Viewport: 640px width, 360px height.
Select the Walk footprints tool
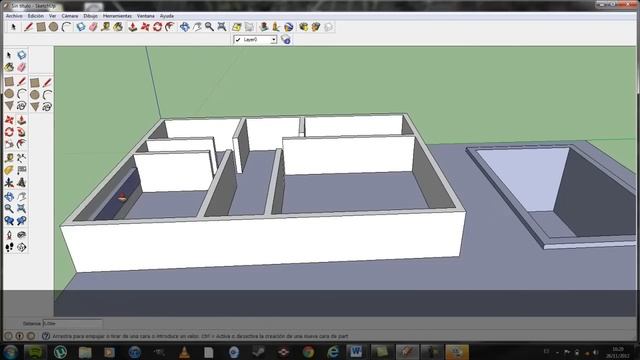[x=9, y=247]
